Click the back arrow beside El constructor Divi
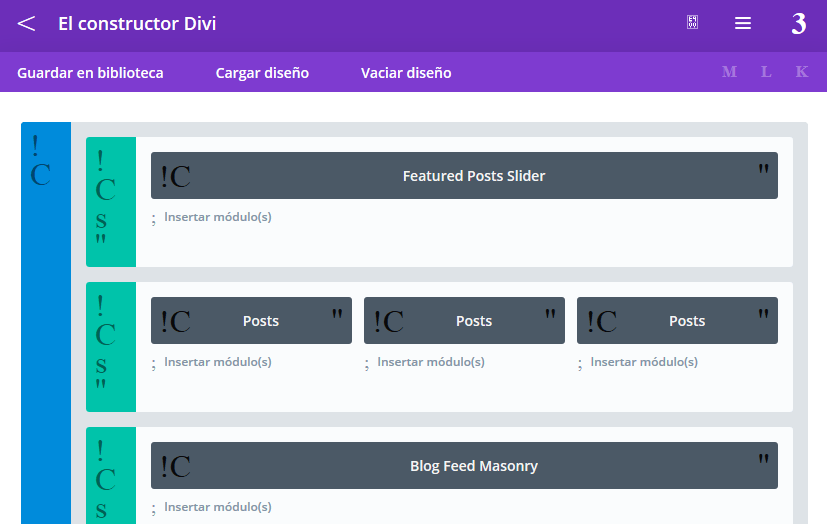827x524 pixels. 26,24
